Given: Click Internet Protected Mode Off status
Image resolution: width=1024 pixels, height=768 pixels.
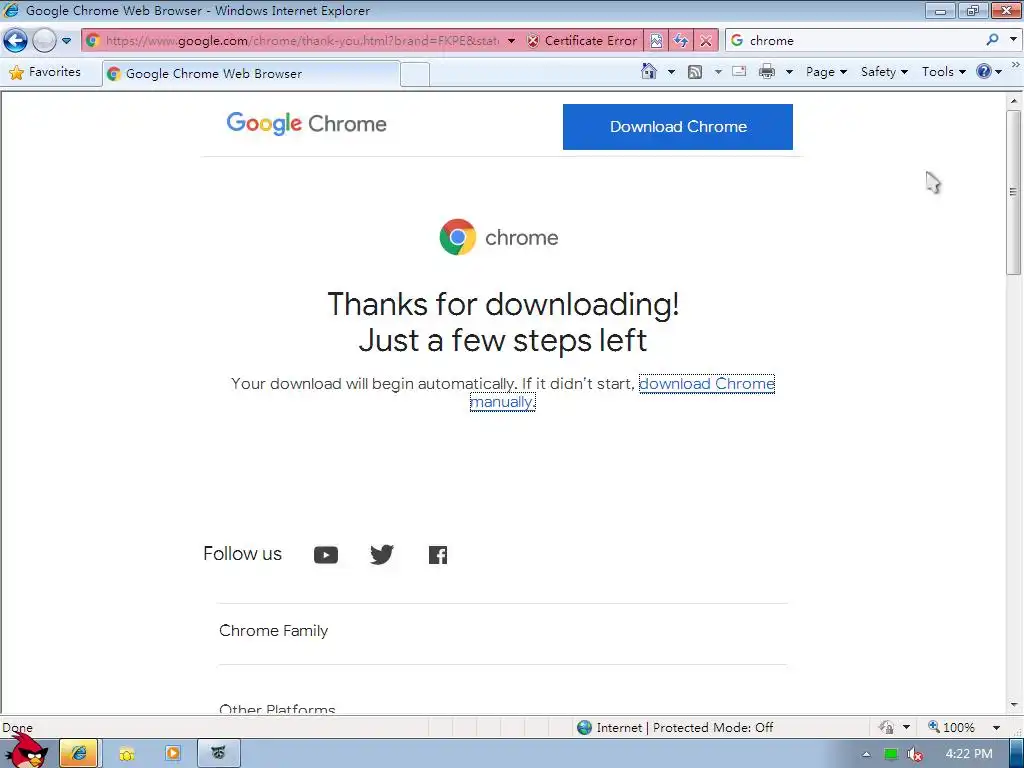Looking at the screenshot, I should tap(675, 728).
